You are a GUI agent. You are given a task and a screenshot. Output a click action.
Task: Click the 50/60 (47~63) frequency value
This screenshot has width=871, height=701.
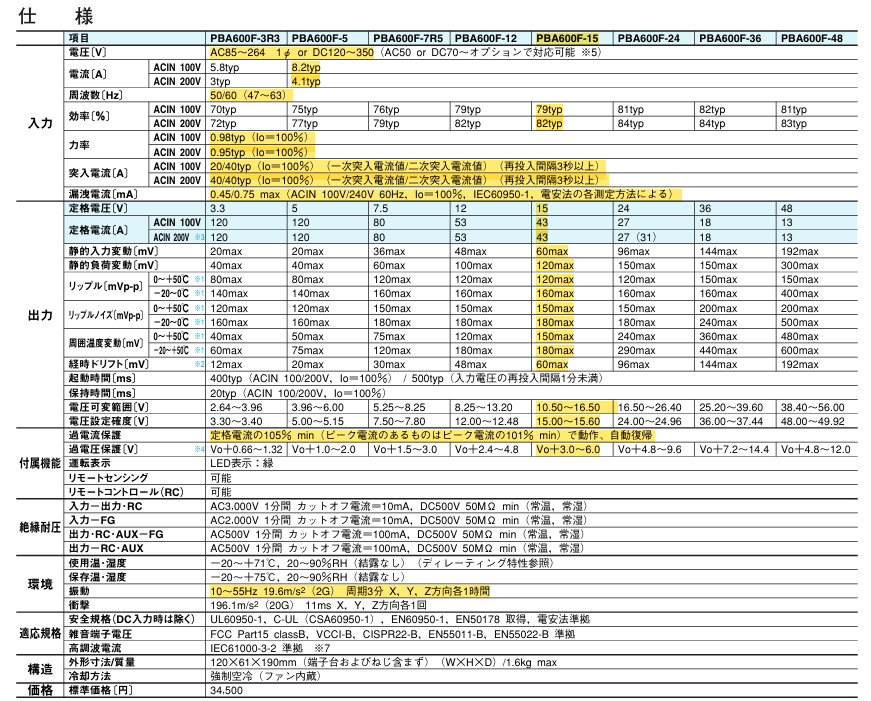248,95
